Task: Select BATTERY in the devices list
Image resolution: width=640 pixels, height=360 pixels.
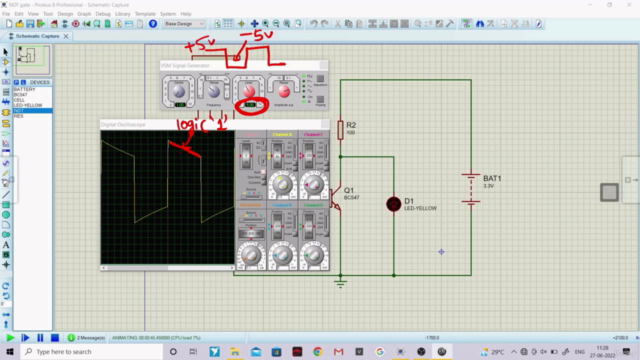Action: [33, 89]
